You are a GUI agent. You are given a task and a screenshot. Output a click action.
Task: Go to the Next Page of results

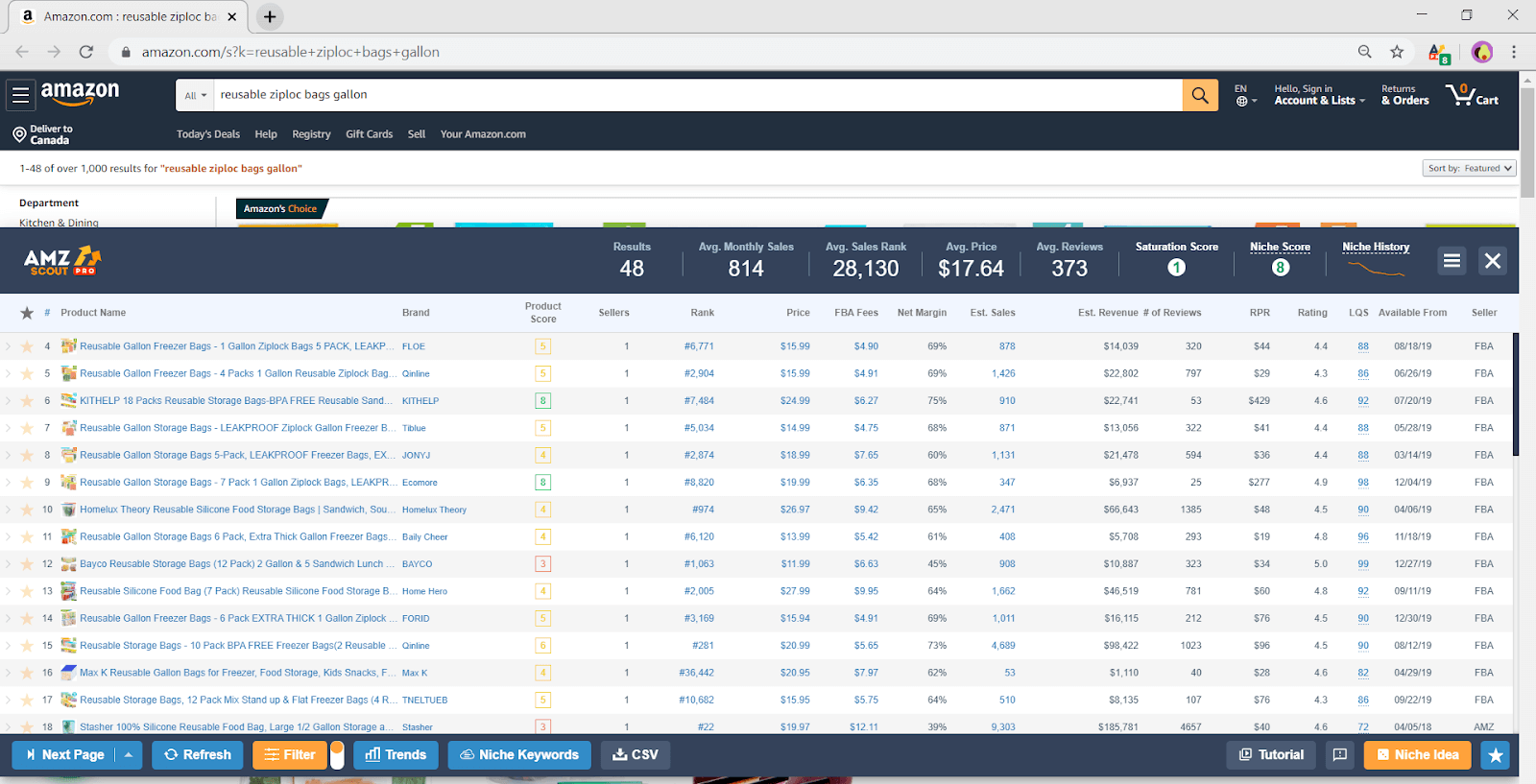click(64, 755)
